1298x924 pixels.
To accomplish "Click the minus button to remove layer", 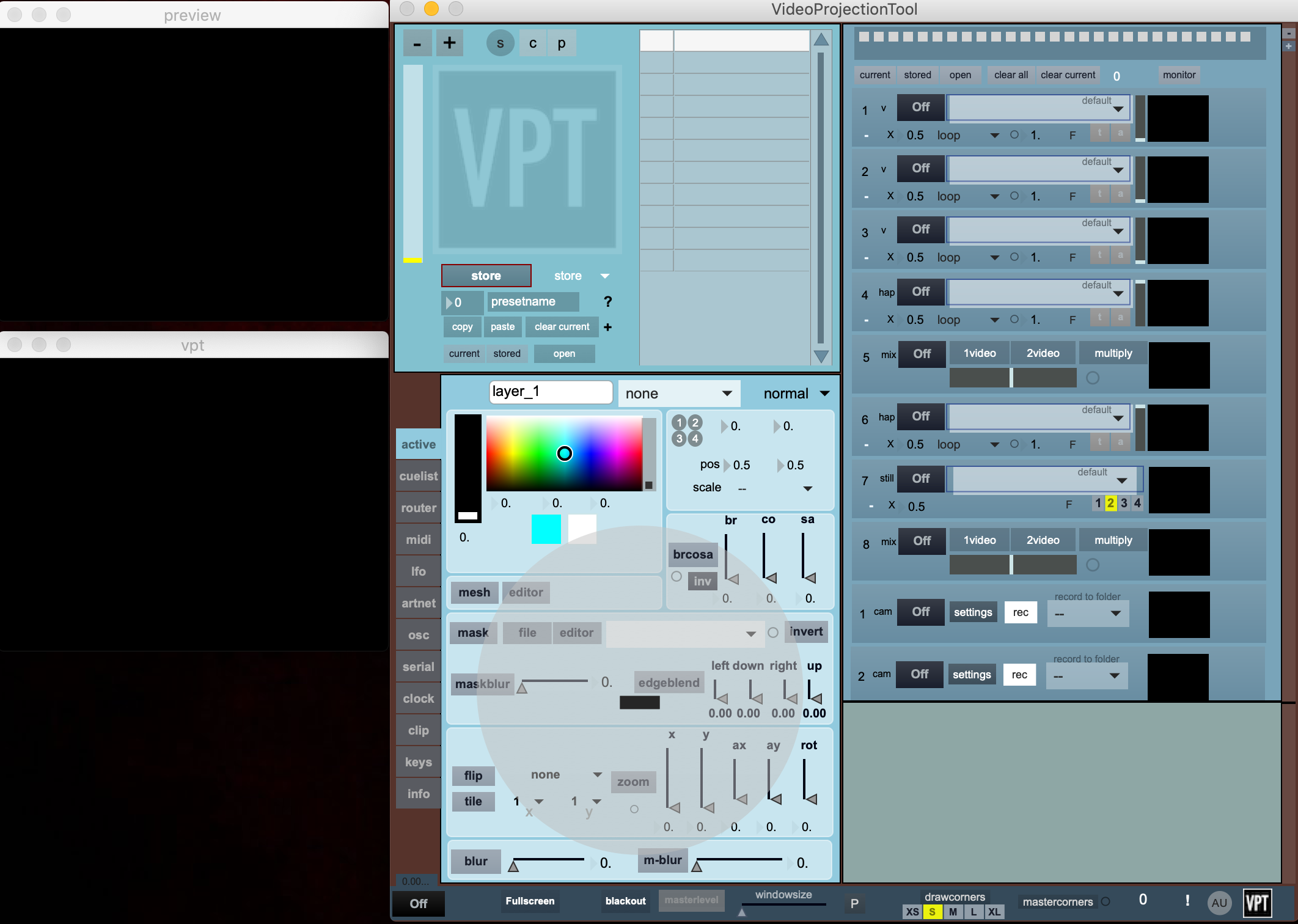I will click(417, 43).
